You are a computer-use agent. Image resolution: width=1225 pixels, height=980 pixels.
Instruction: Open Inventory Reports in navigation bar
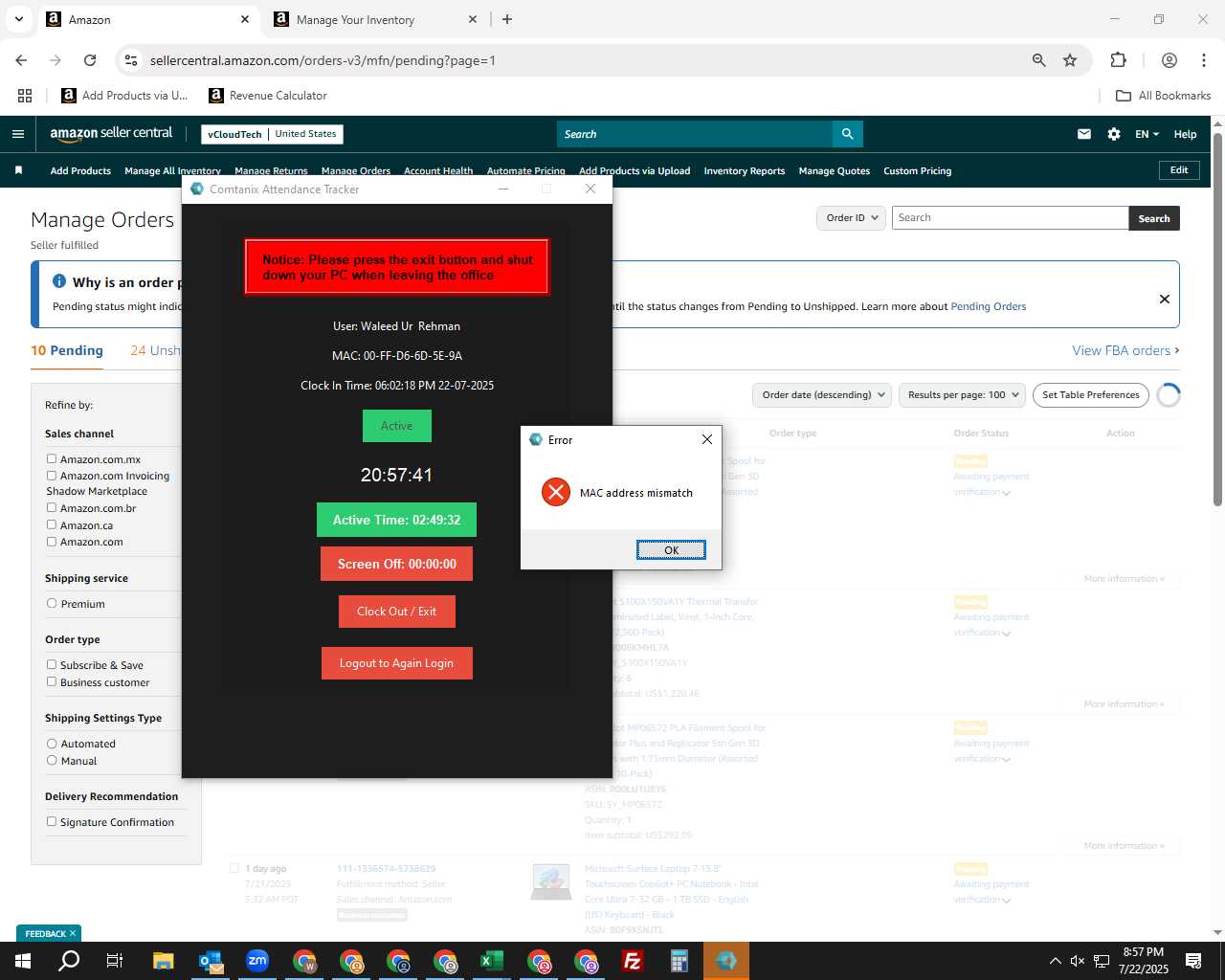pos(745,170)
